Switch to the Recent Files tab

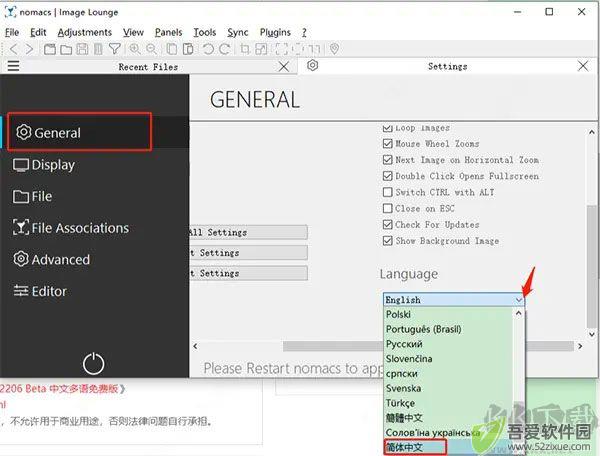(148, 67)
